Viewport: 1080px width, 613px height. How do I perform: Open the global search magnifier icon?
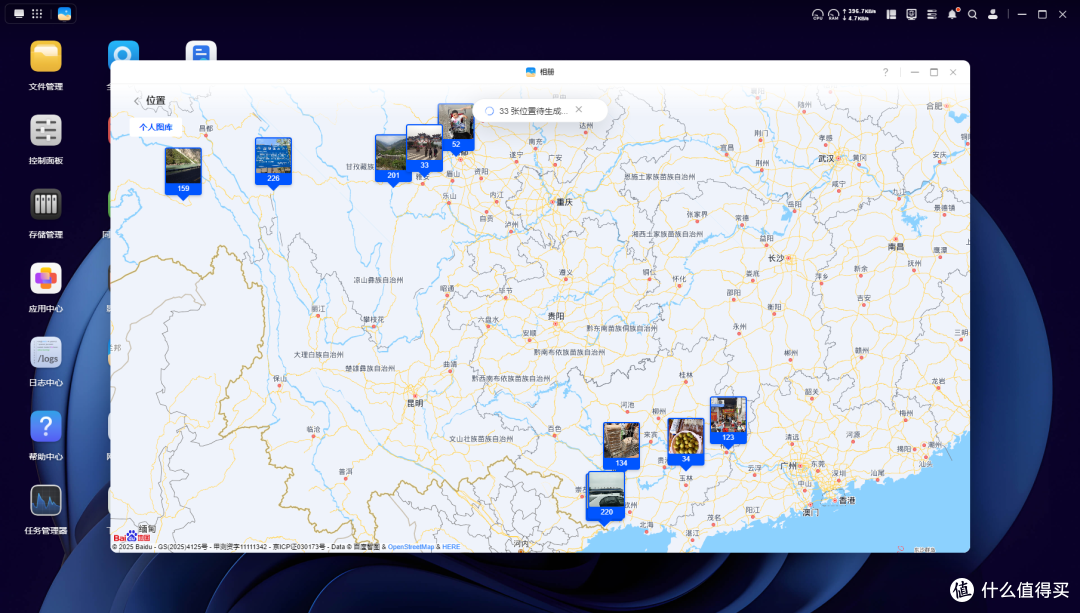coord(973,14)
